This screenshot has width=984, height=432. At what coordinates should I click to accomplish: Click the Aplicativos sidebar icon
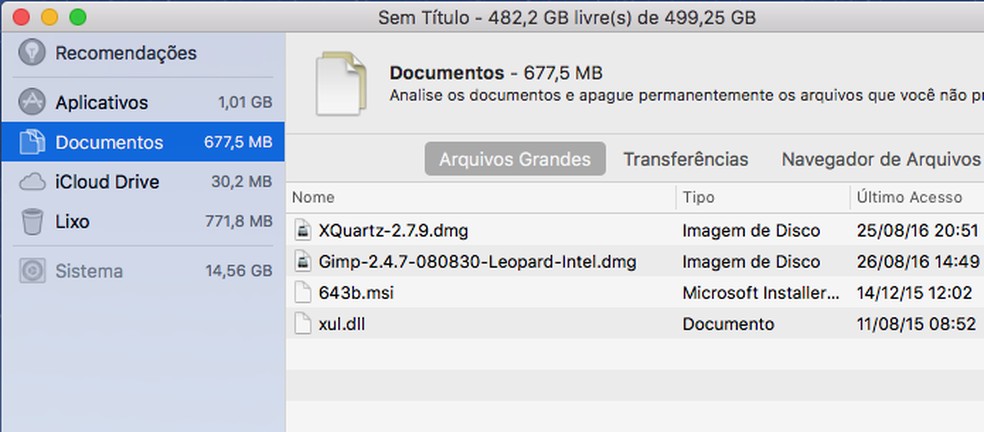coord(32,102)
